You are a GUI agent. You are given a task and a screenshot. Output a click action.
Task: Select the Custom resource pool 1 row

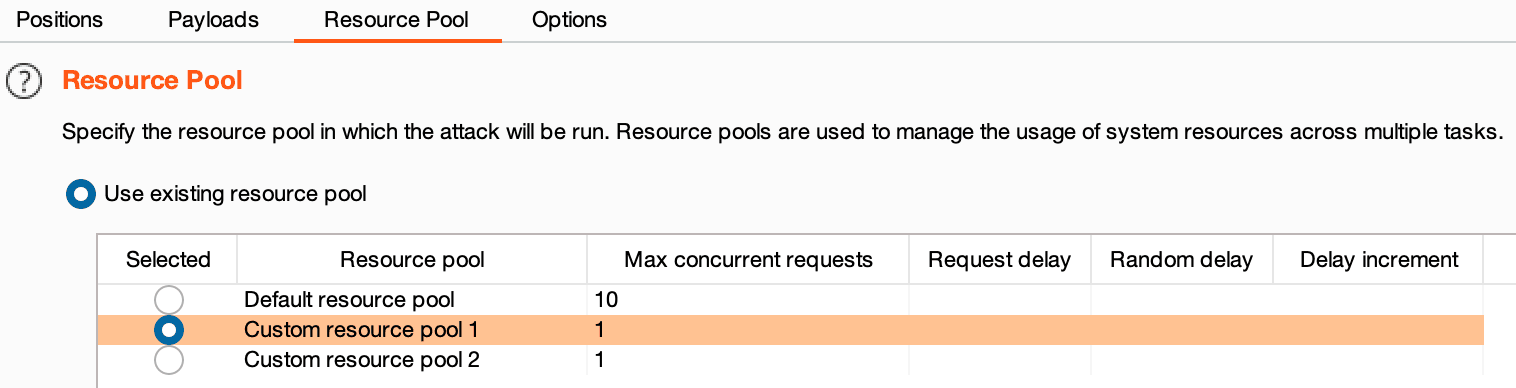point(790,329)
